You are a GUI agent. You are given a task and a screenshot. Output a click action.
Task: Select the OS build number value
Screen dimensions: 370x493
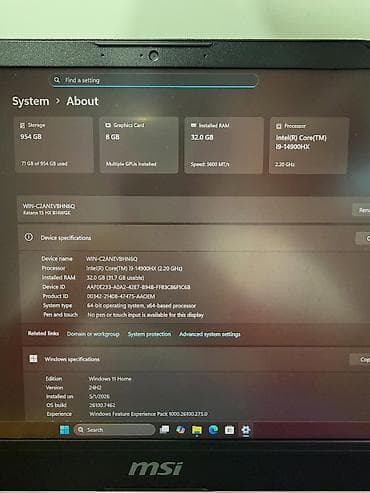point(102,405)
